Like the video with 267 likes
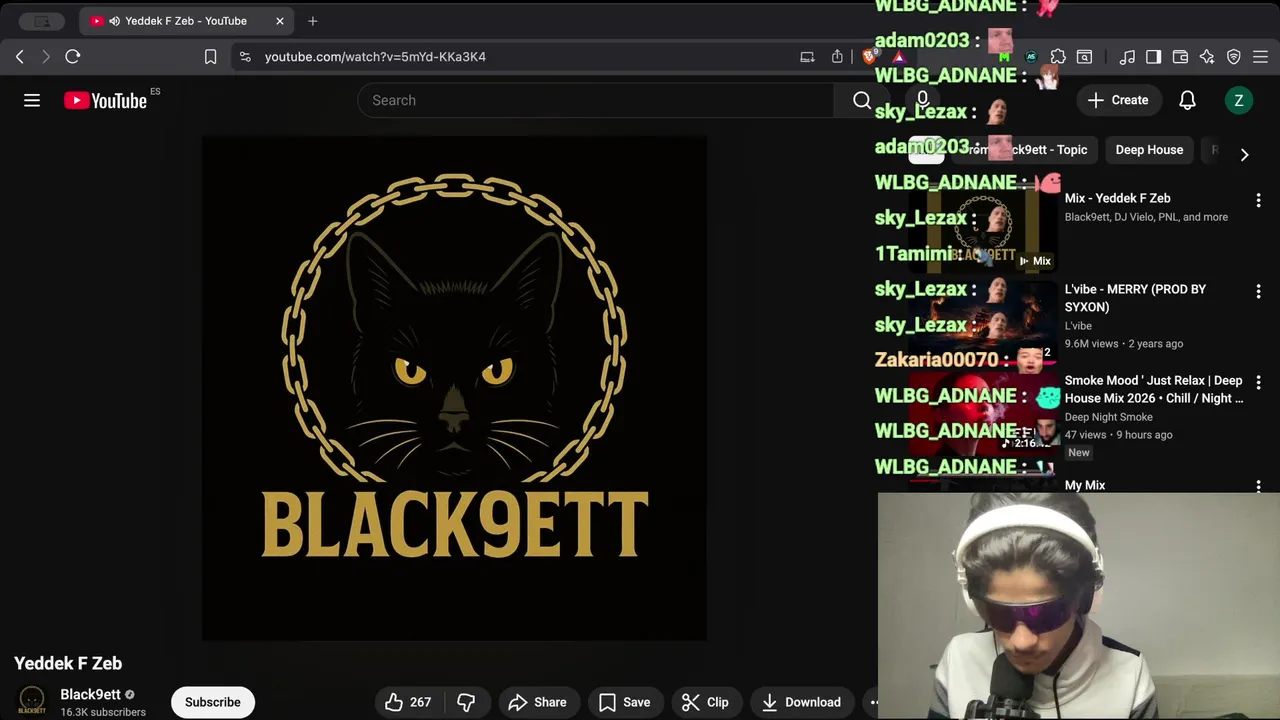Viewport: 1280px width, 720px height. (x=408, y=702)
